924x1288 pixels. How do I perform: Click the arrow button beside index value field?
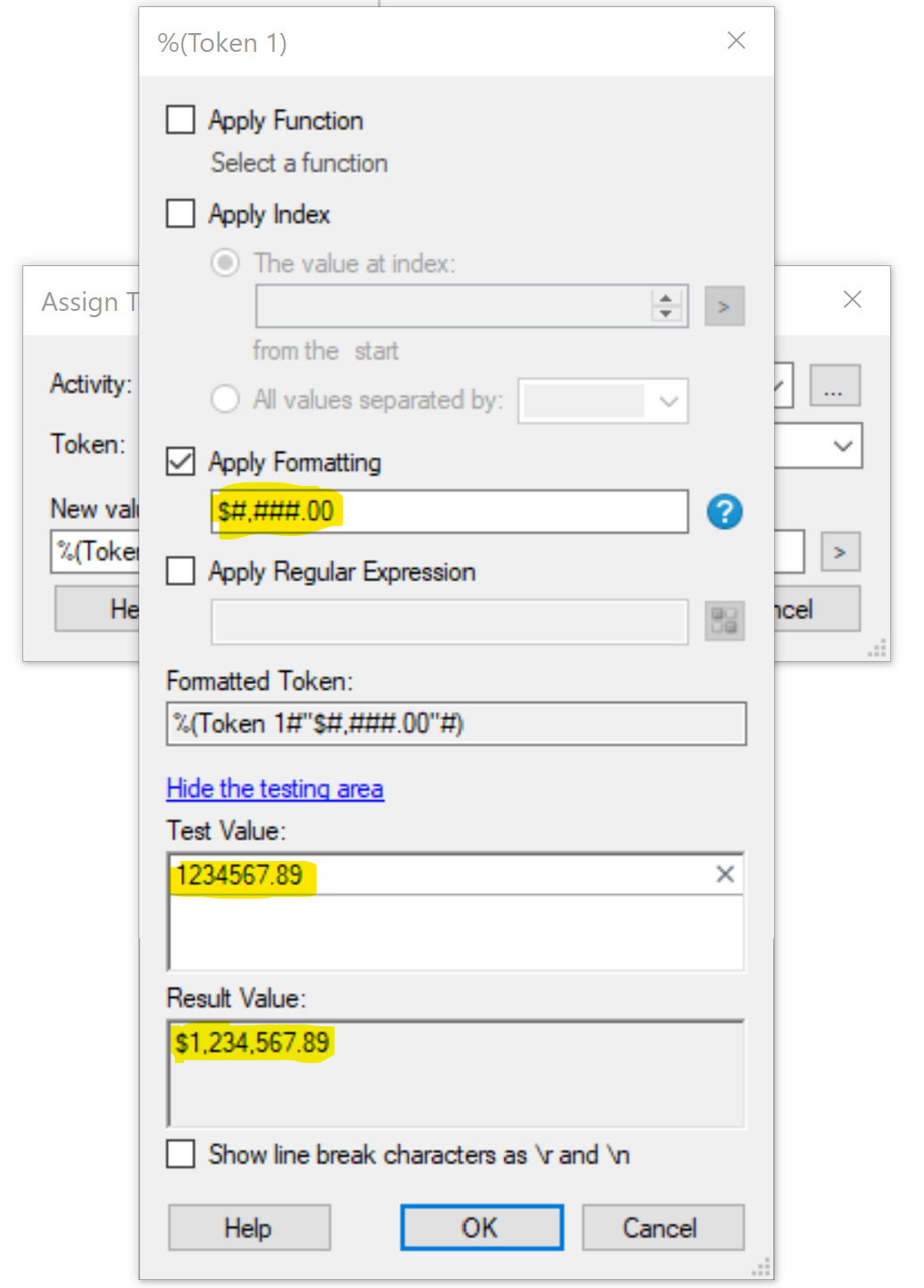(x=724, y=306)
